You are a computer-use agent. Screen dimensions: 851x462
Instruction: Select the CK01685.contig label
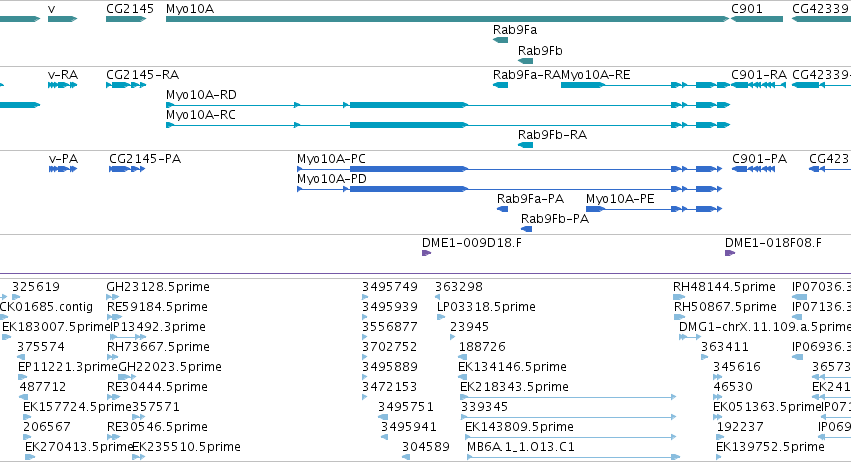pyautogui.click(x=46, y=307)
